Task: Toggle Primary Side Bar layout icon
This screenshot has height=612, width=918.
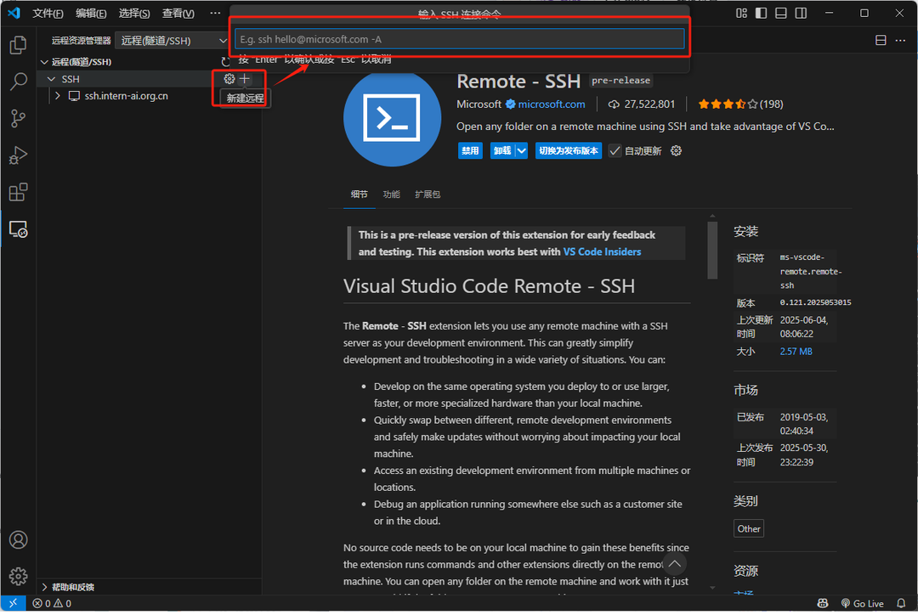Action: 761,13
